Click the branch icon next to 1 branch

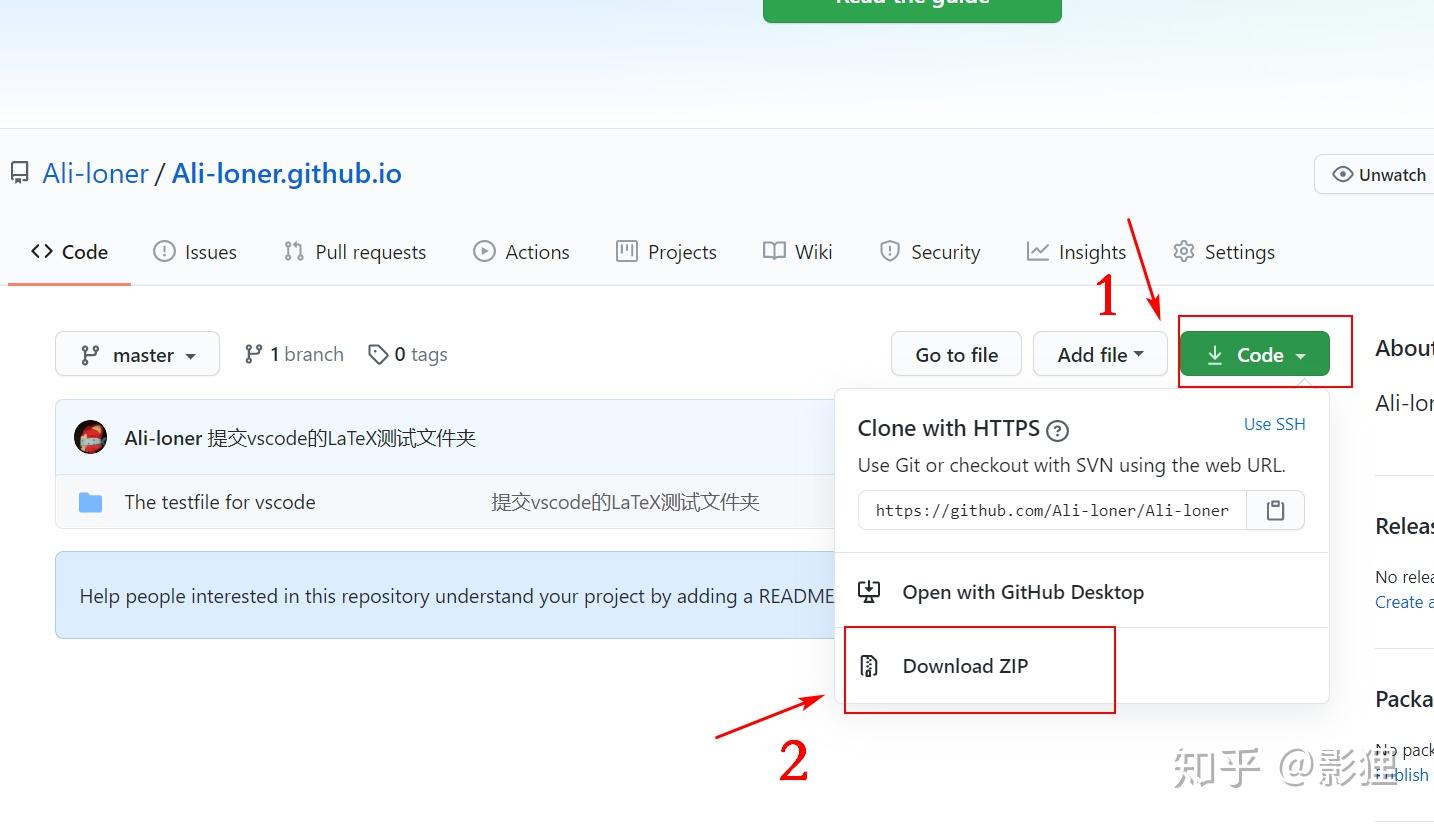coord(254,355)
